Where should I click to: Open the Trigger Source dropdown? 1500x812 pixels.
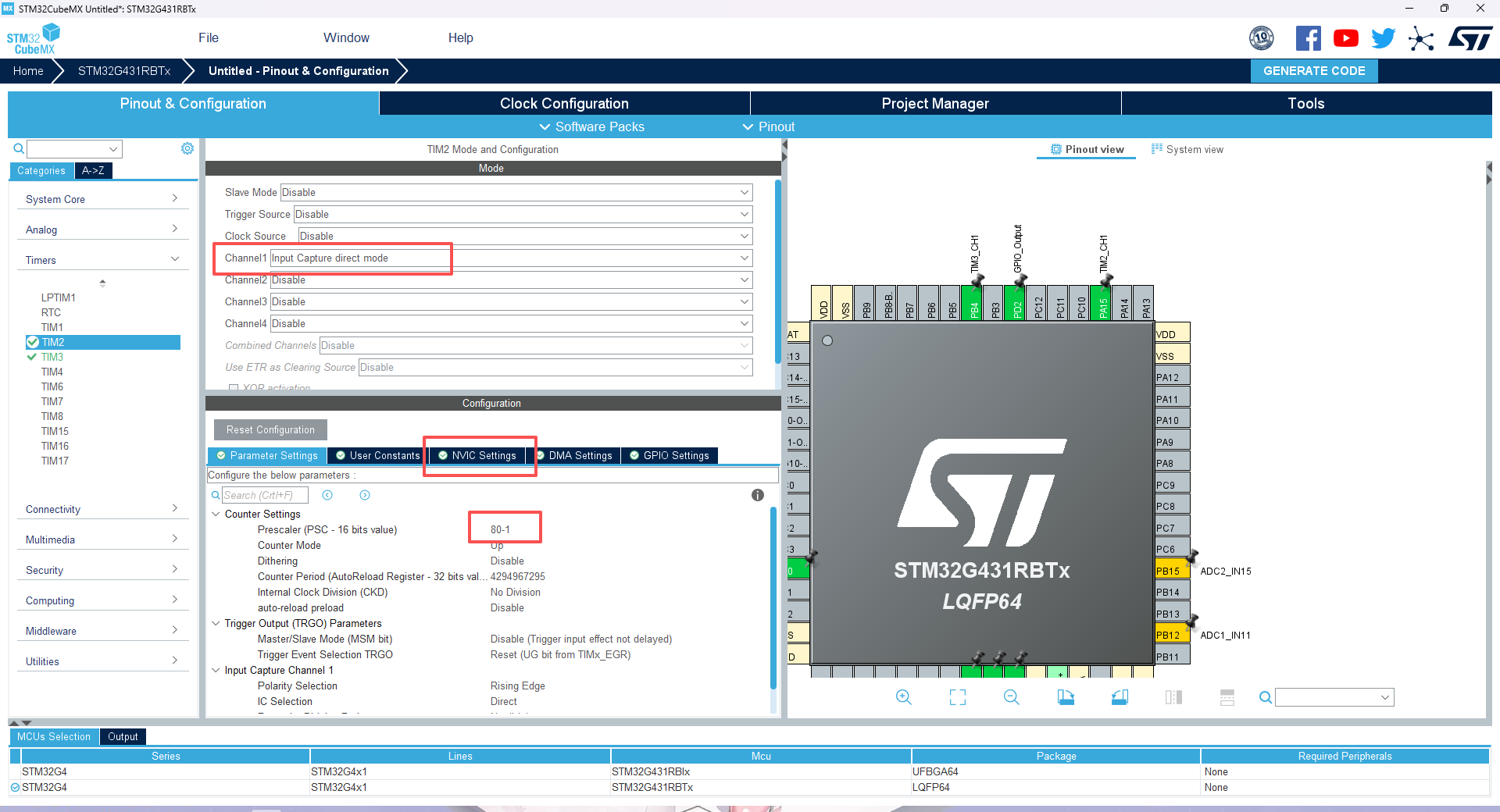tap(523, 214)
